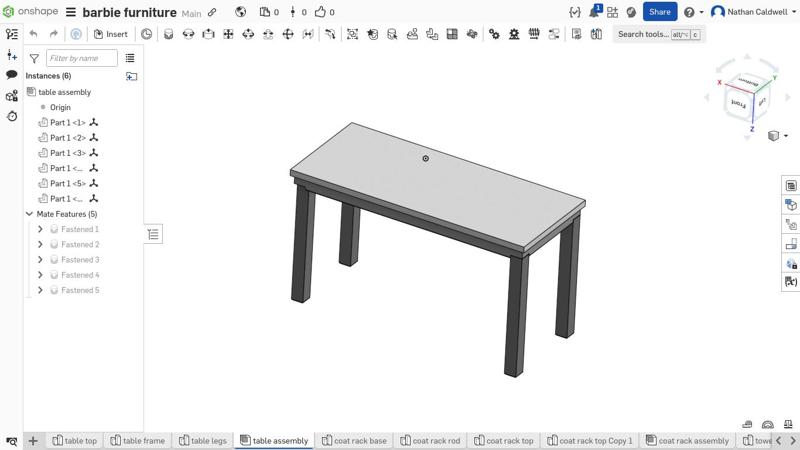
Task: Open the comments speech bubble panel
Action: pos(12,75)
